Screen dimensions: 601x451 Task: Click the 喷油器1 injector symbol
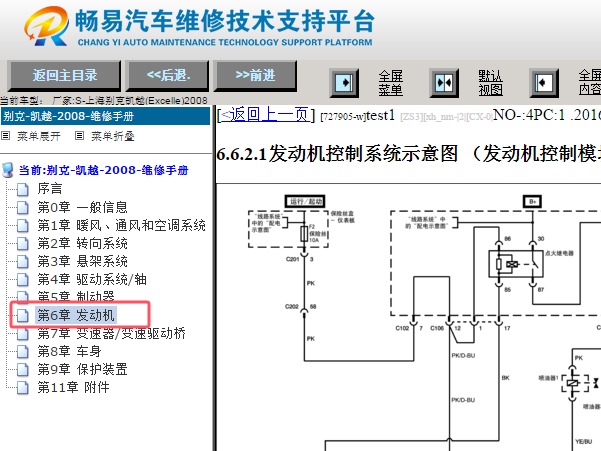click(x=573, y=383)
